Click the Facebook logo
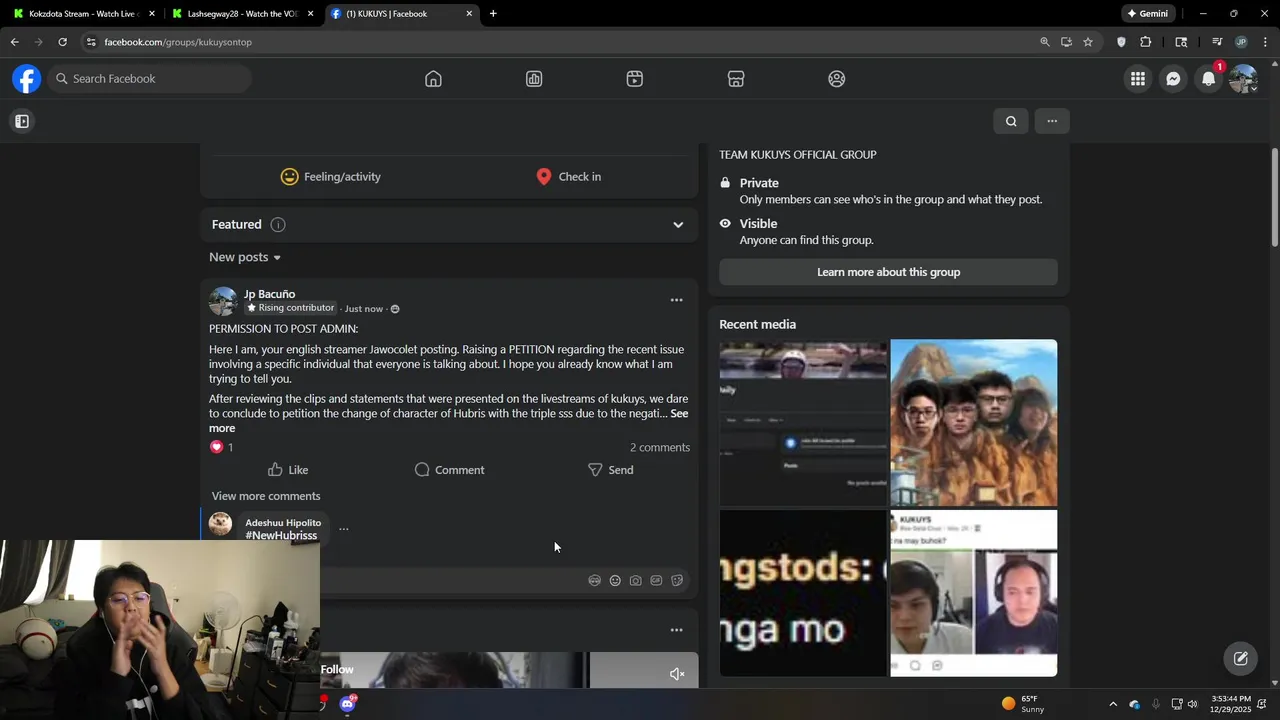Viewport: 1280px width, 720px height. (27, 79)
